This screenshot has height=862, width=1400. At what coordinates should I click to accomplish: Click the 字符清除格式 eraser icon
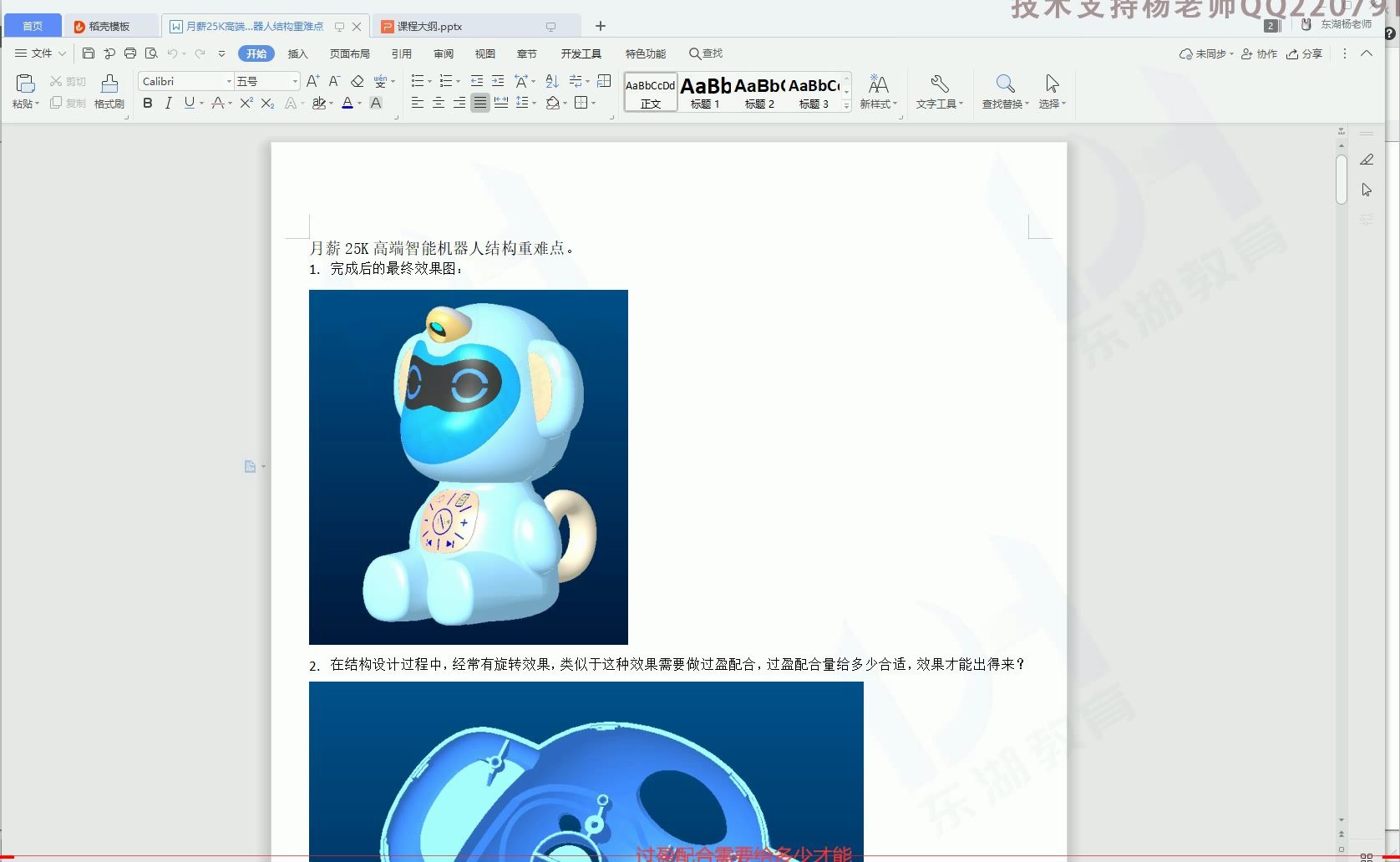click(358, 81)
